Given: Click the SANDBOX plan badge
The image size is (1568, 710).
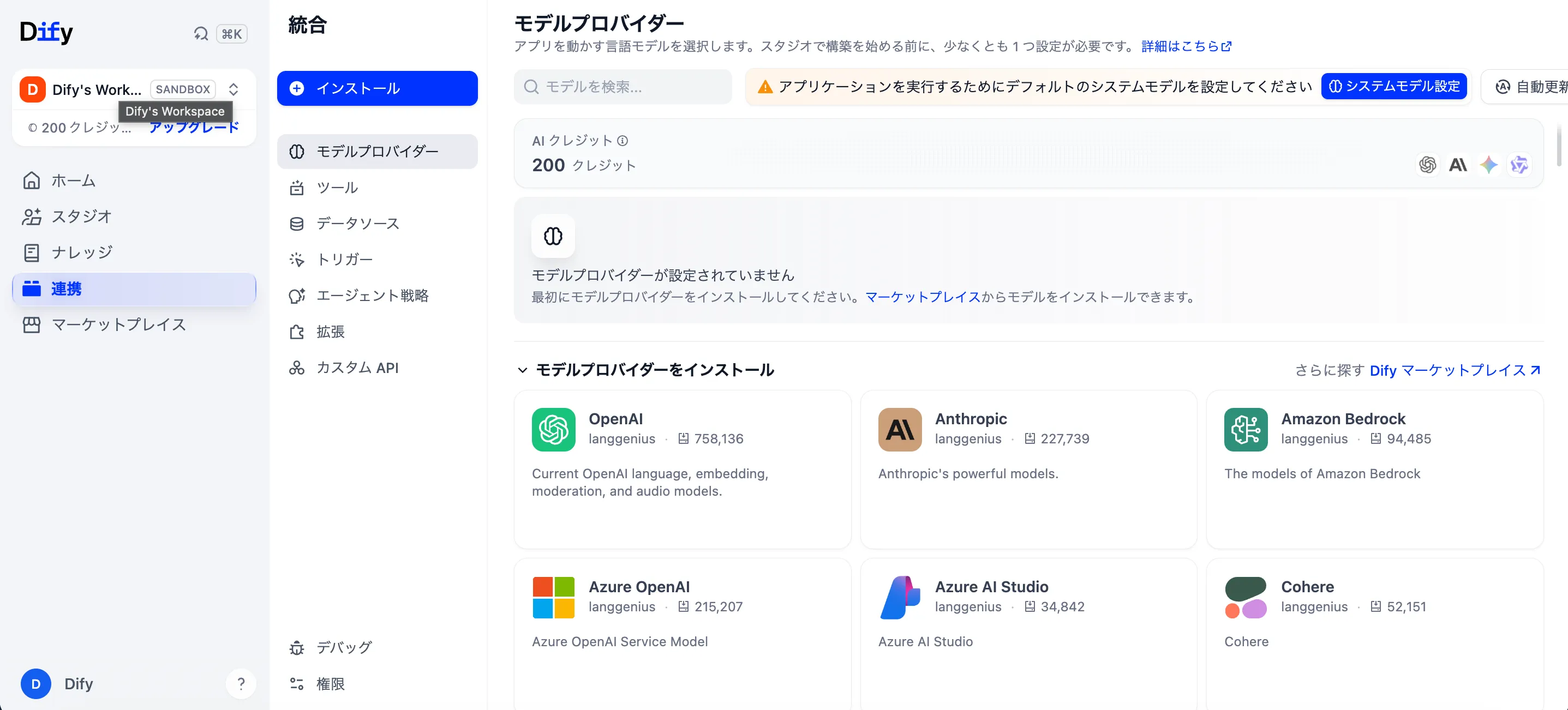Looking at the screenshot, I should pos(183,89).
